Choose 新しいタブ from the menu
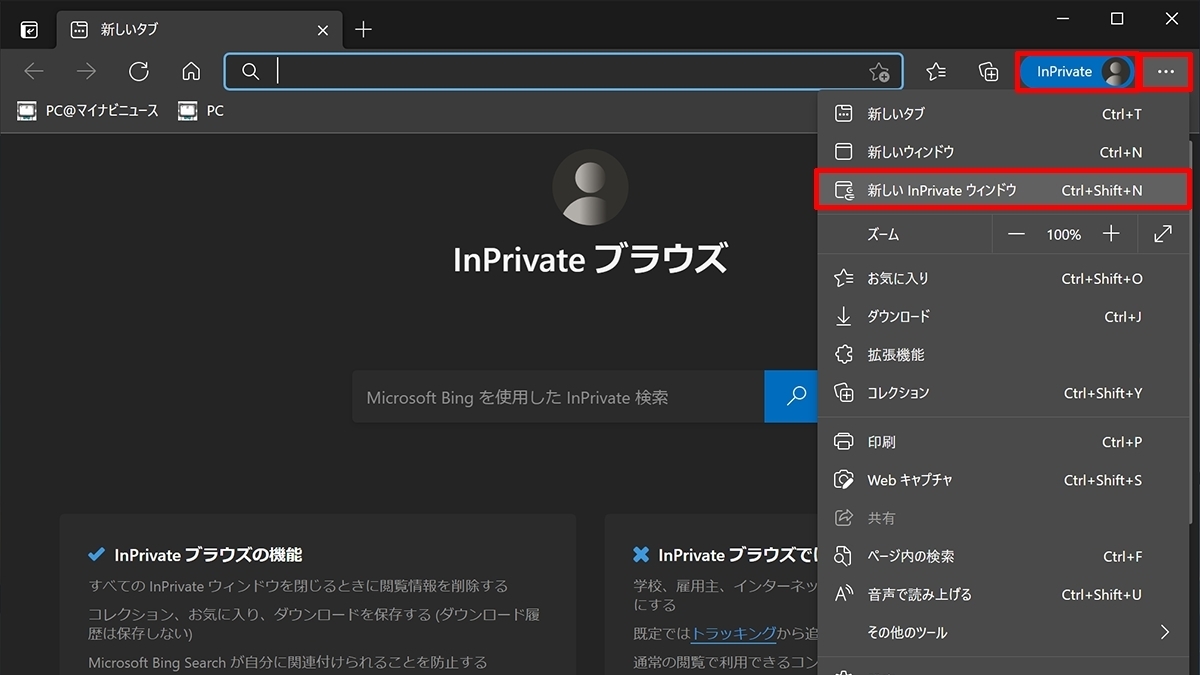The width and height of the screenshot is (1200, 675). [1004, 114]
